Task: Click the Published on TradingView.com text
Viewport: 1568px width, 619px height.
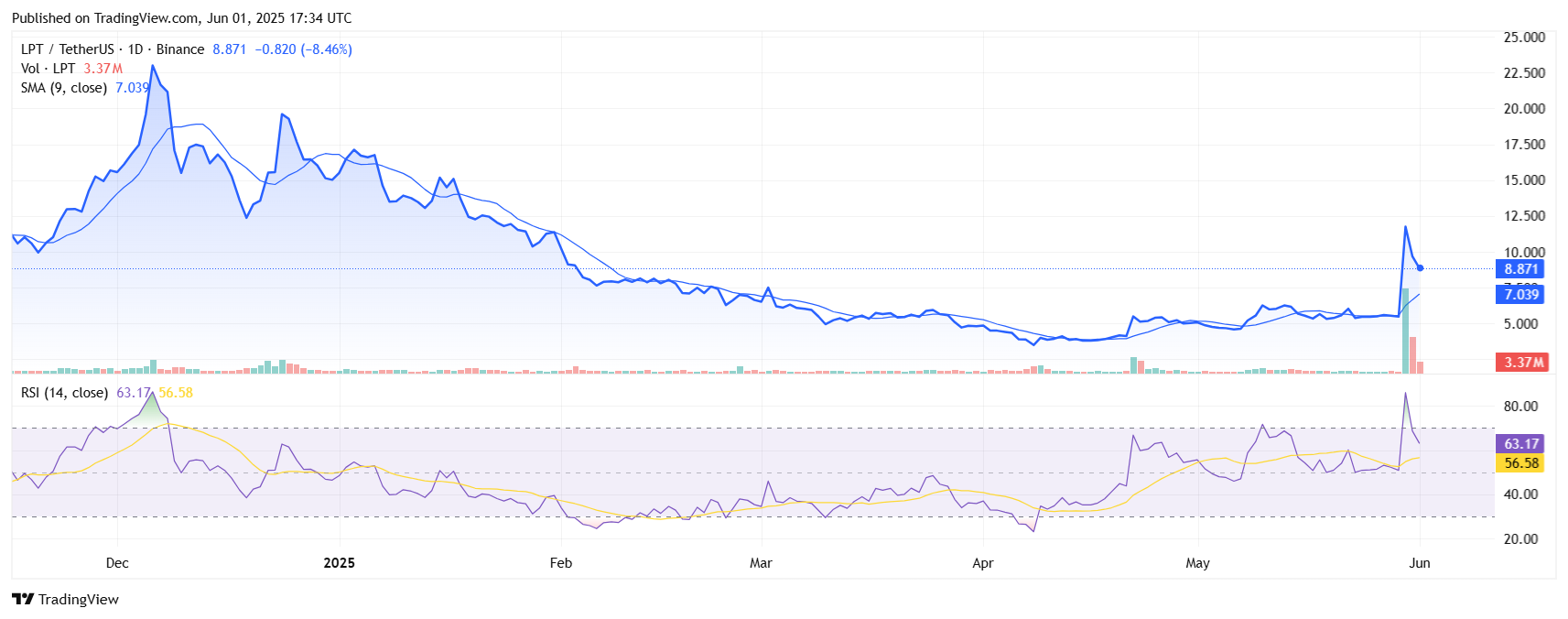Action: point(181,17)
